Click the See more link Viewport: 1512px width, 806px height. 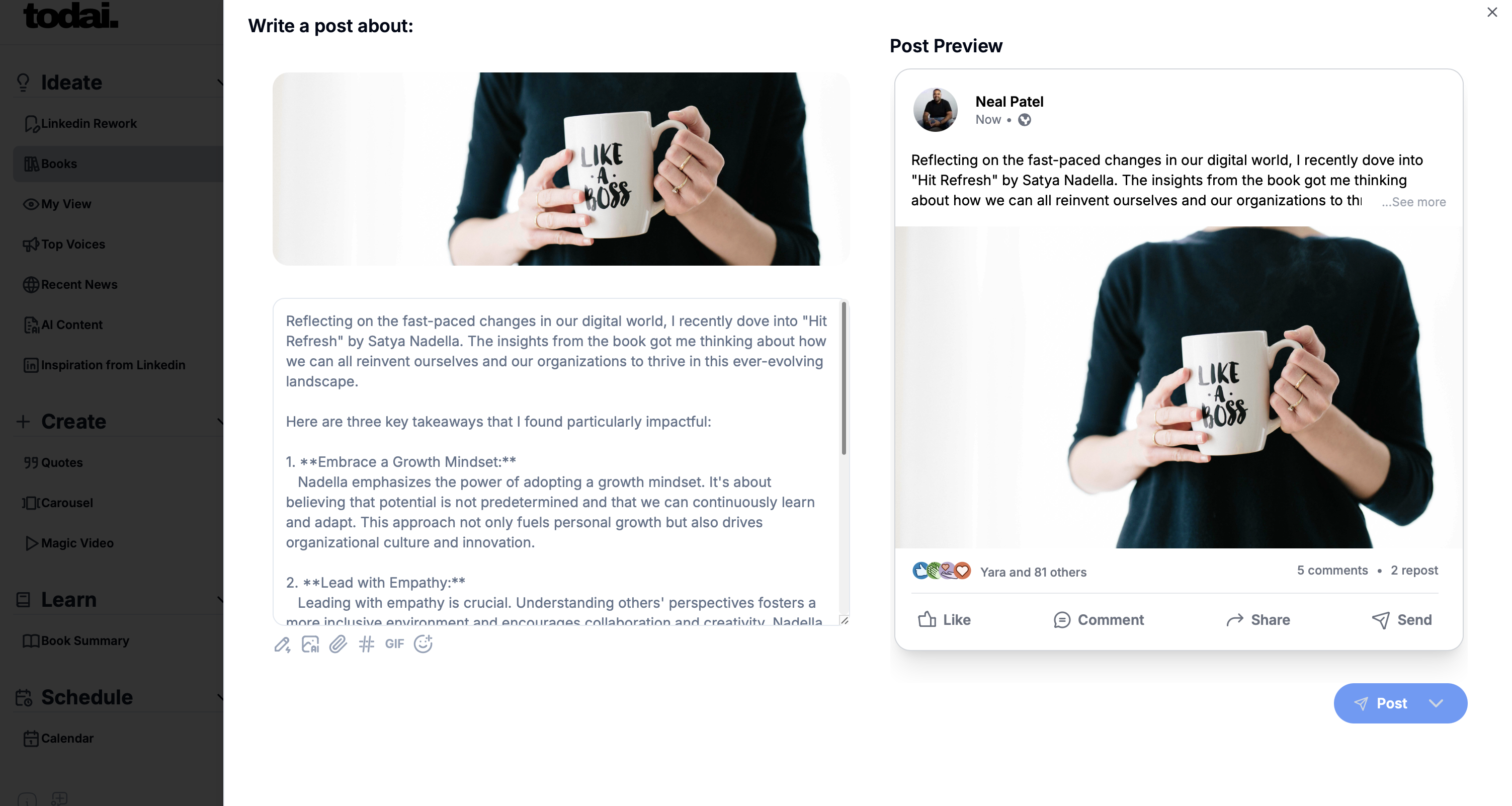coord(1413,202)
